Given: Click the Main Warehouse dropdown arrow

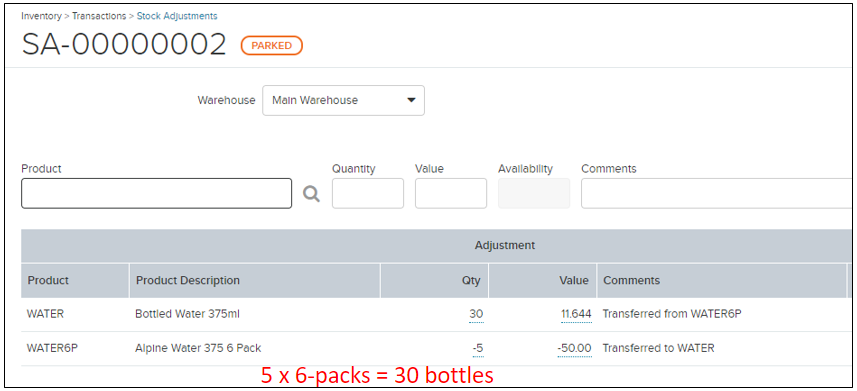Looking at the screenshot, I should (412, 100).
